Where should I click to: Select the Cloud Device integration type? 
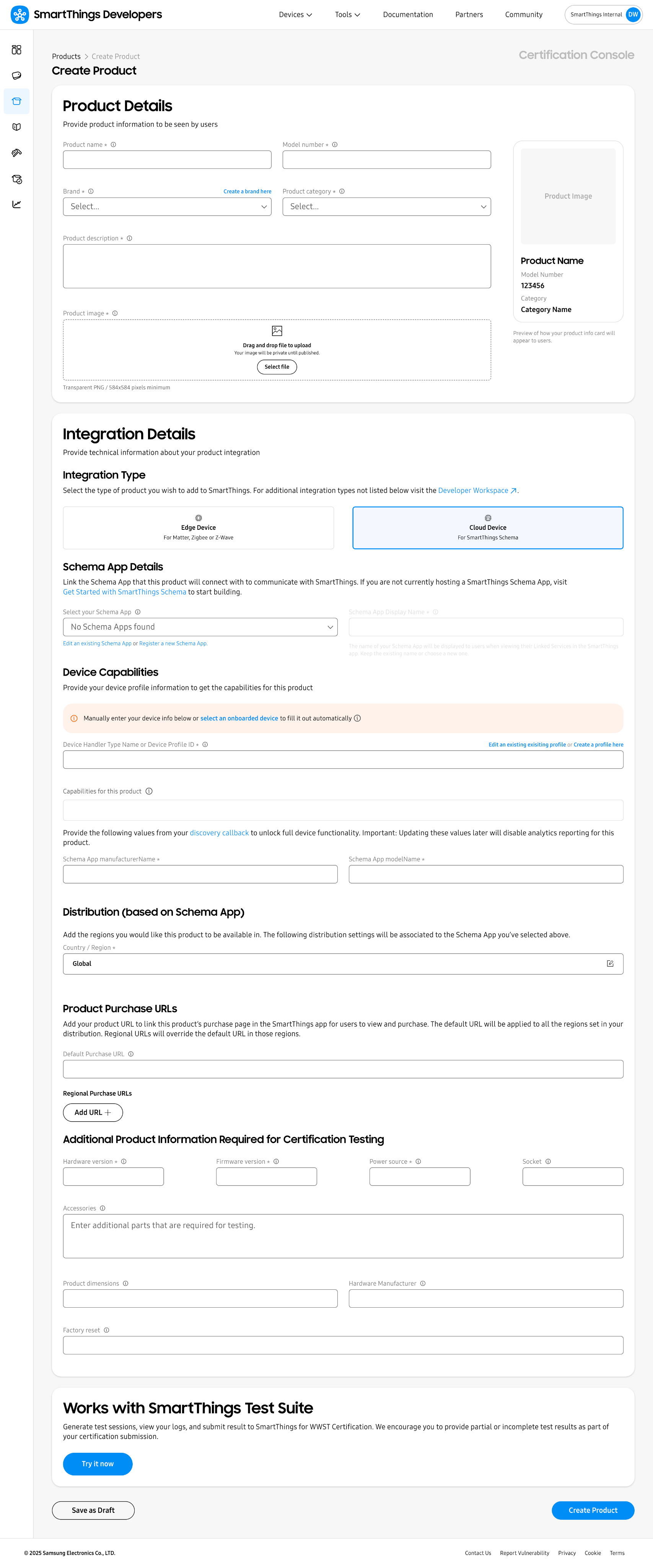pos(488,528)
